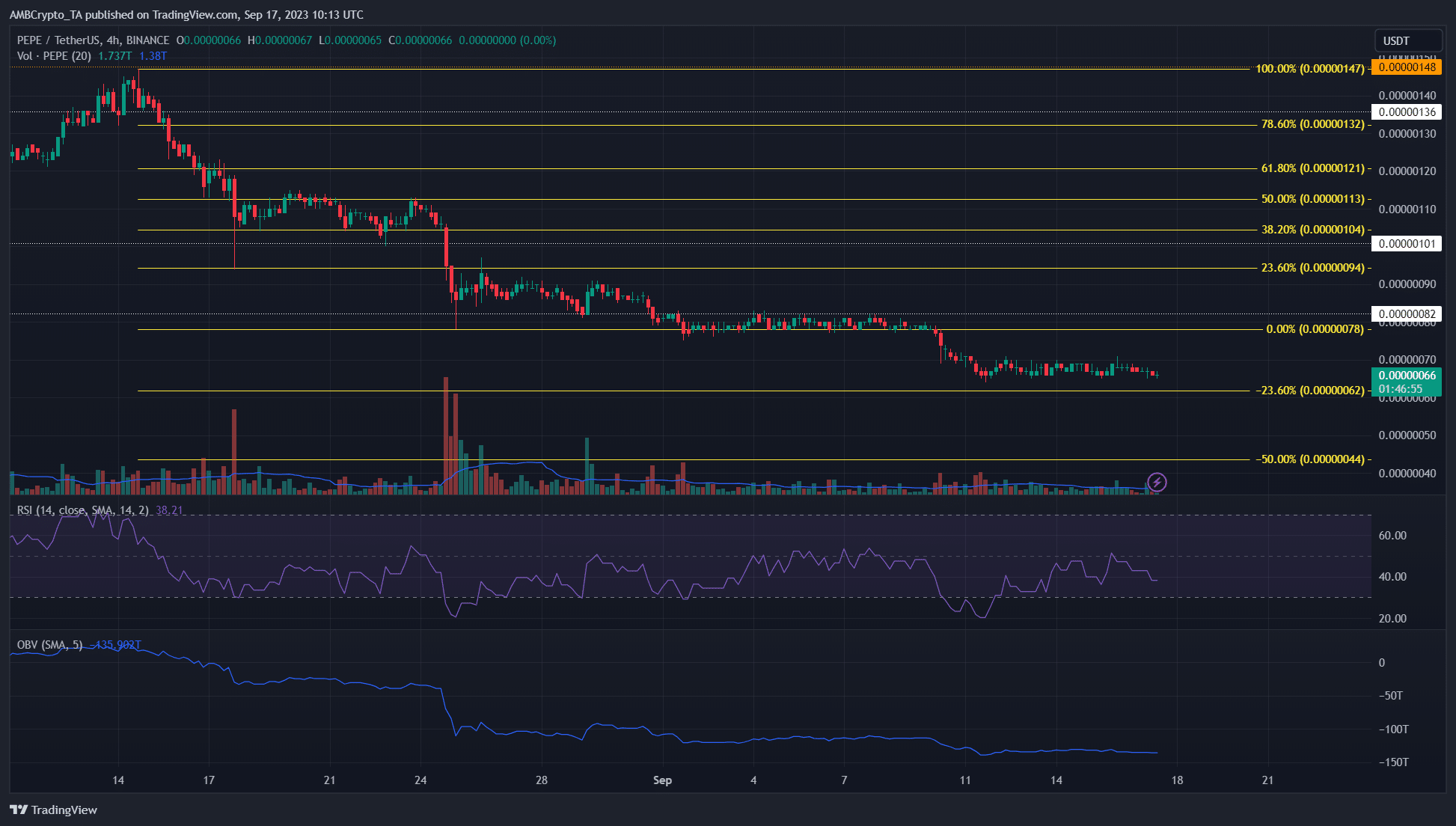The width and height of the screenshot is (1456, 826).
Task: Click the white 0.00000136 price level tag
Action: pyautogui.click(x=1407, y=112)
